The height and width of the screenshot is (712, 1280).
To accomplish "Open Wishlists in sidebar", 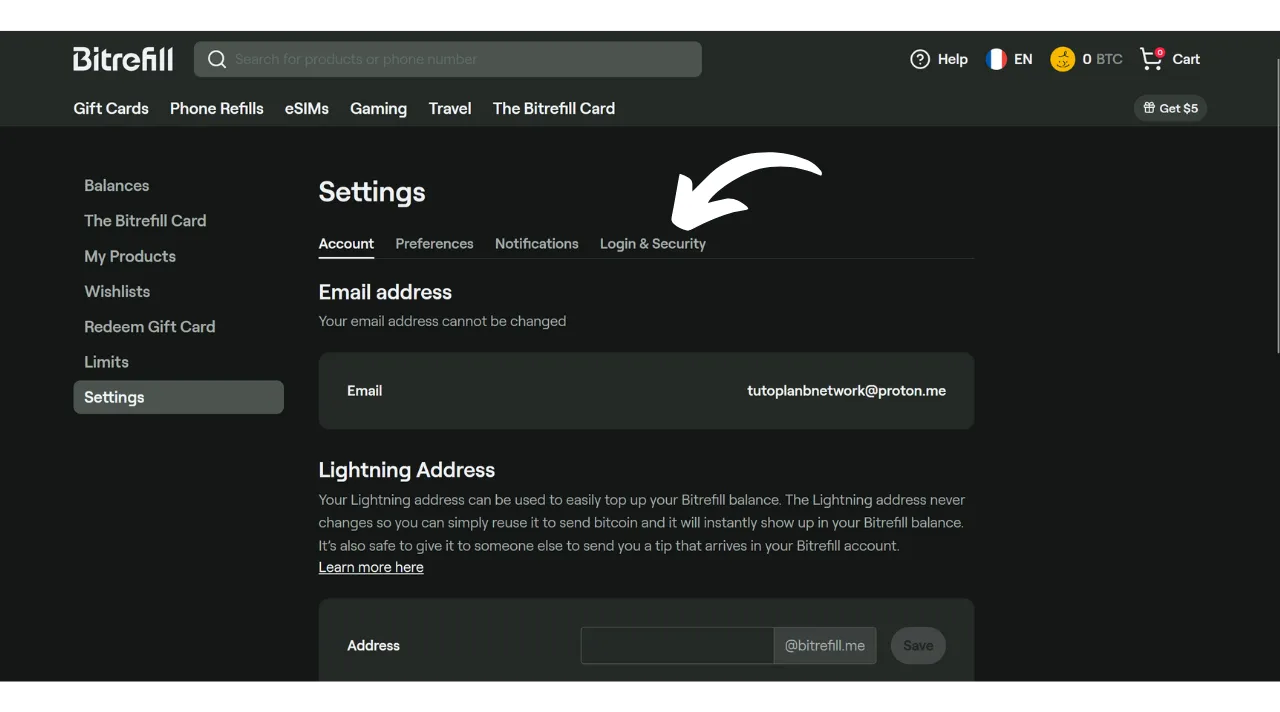I will 117,291.
